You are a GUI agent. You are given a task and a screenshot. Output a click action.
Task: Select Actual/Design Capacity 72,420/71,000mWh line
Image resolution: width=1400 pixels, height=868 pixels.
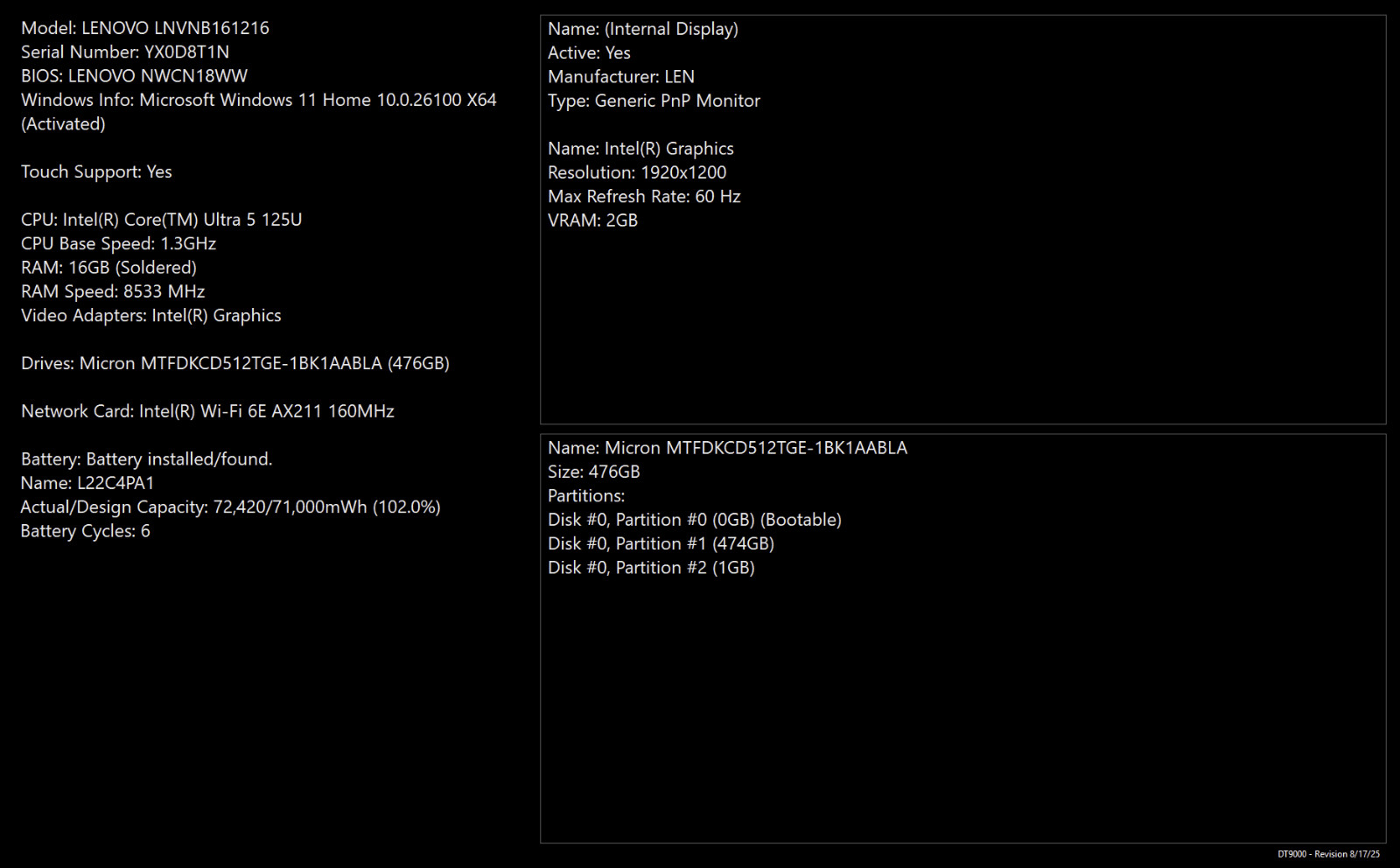tap(231, 507)
